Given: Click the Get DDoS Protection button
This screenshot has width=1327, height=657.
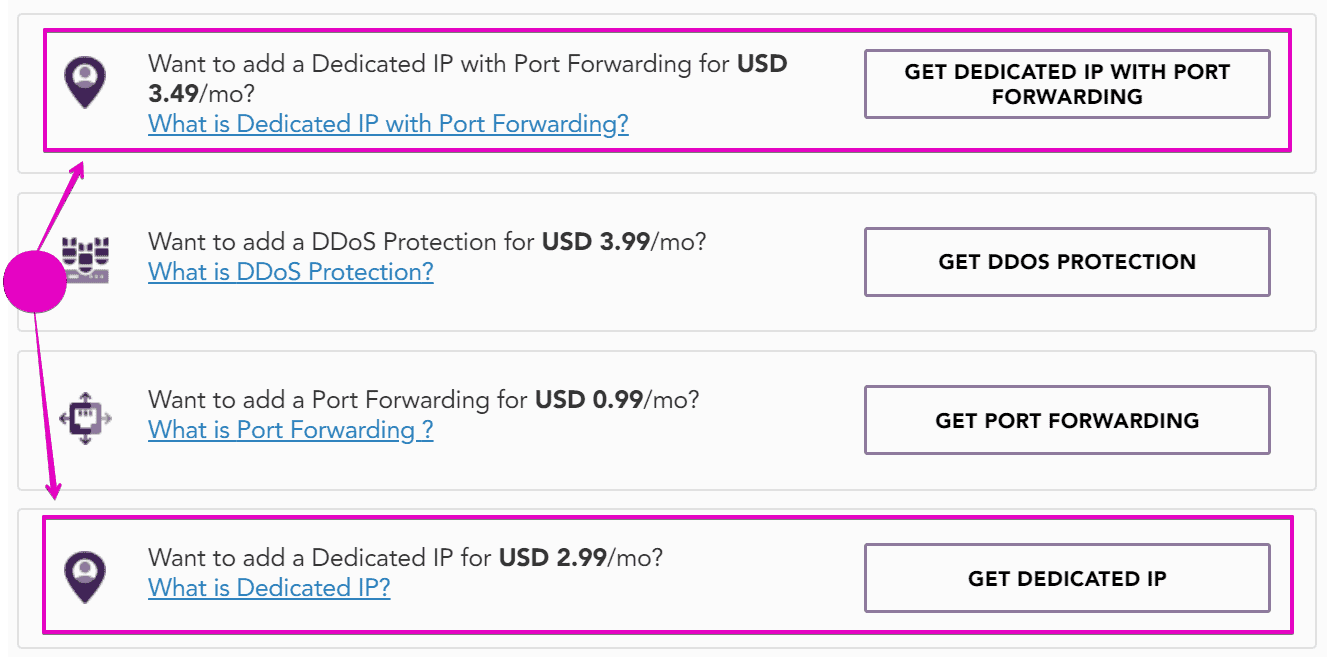Looking at the screenshot, I should pos(1067,262).
